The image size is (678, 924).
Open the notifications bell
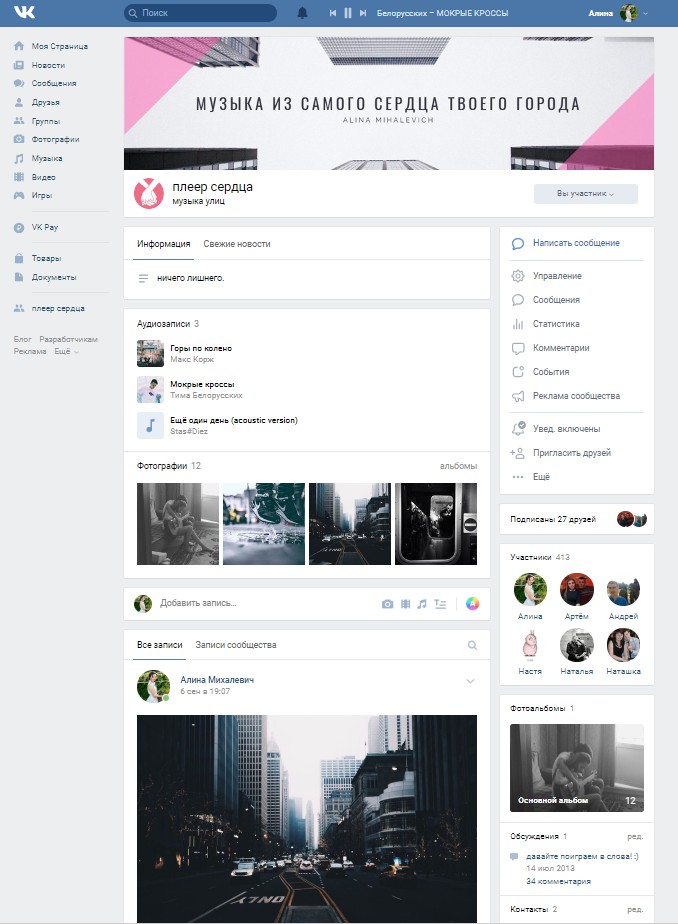coord(302,13)
